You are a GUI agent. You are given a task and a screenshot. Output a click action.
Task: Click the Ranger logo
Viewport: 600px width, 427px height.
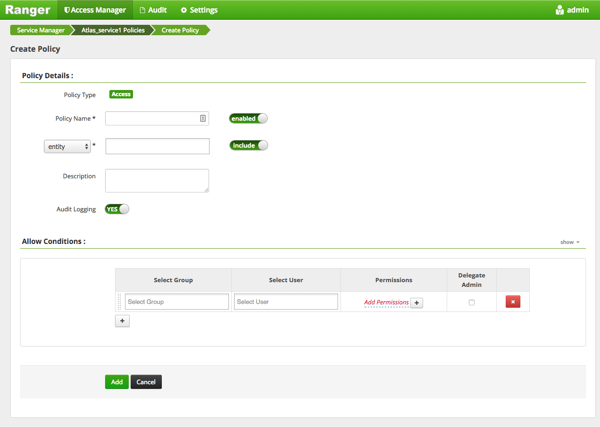[27, 10]
